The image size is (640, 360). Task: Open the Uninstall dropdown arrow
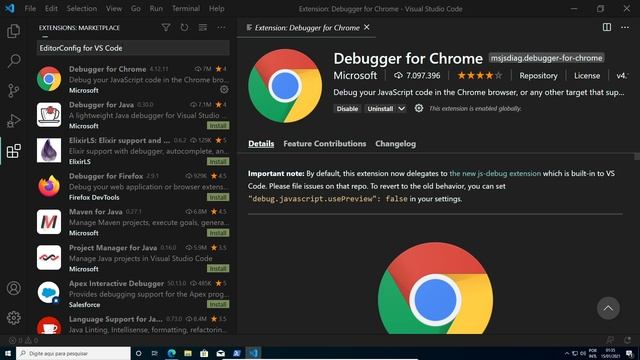click(x=402, y=109)
